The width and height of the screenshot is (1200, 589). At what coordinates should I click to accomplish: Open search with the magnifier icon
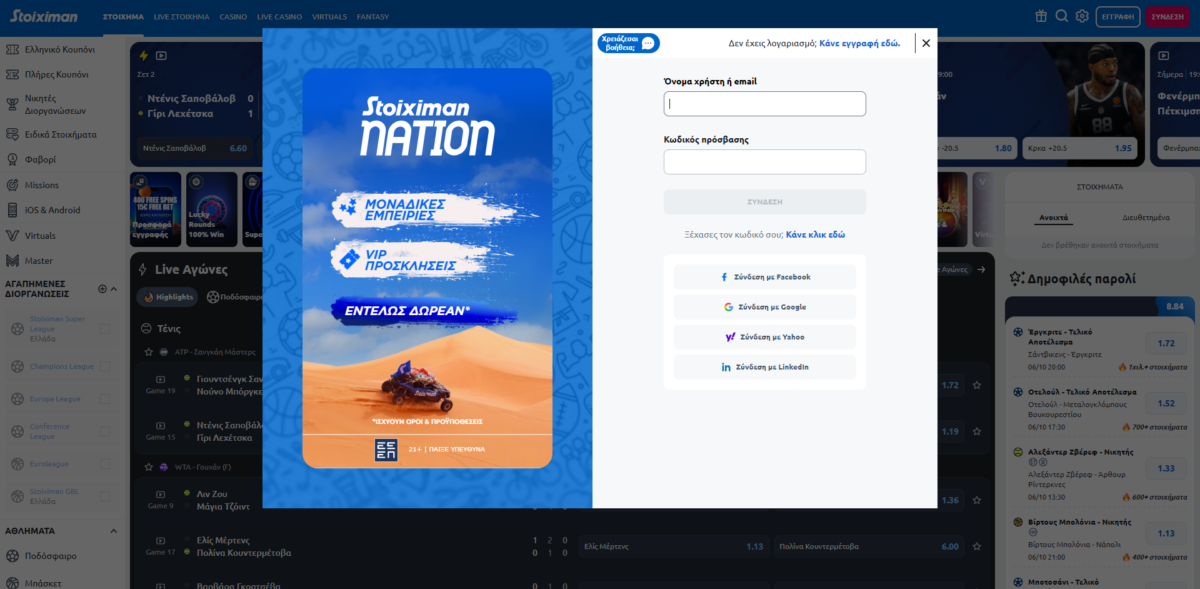(x=1061, y=16)
